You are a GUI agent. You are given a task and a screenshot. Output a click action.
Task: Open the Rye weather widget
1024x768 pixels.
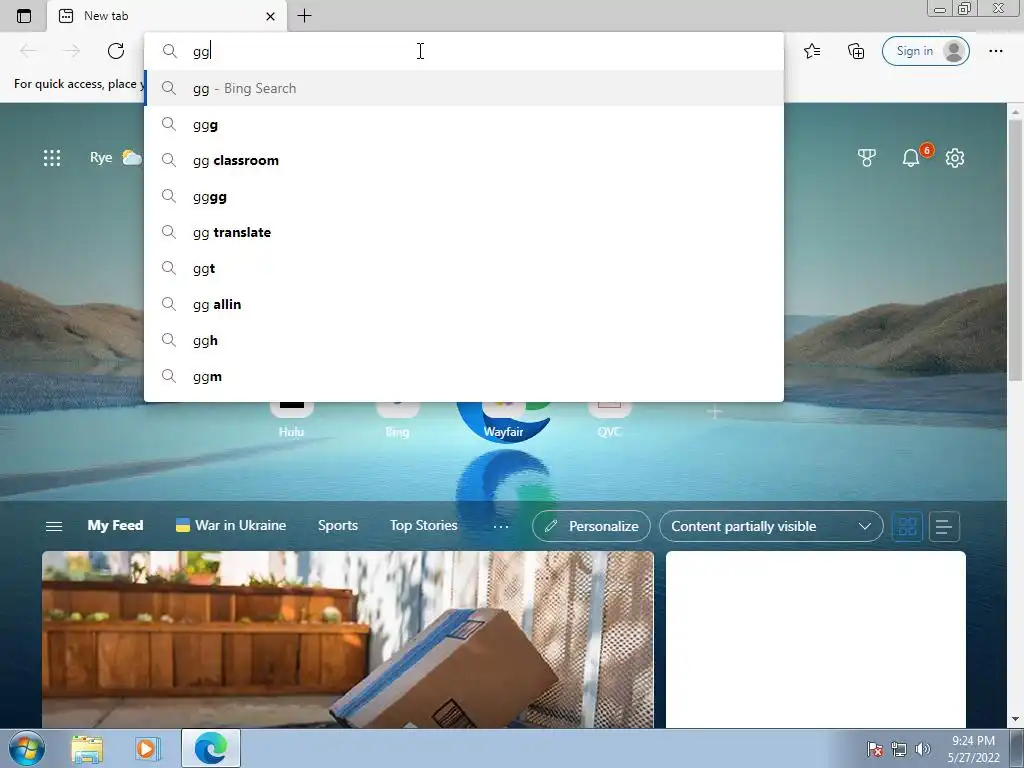point(116,157)
